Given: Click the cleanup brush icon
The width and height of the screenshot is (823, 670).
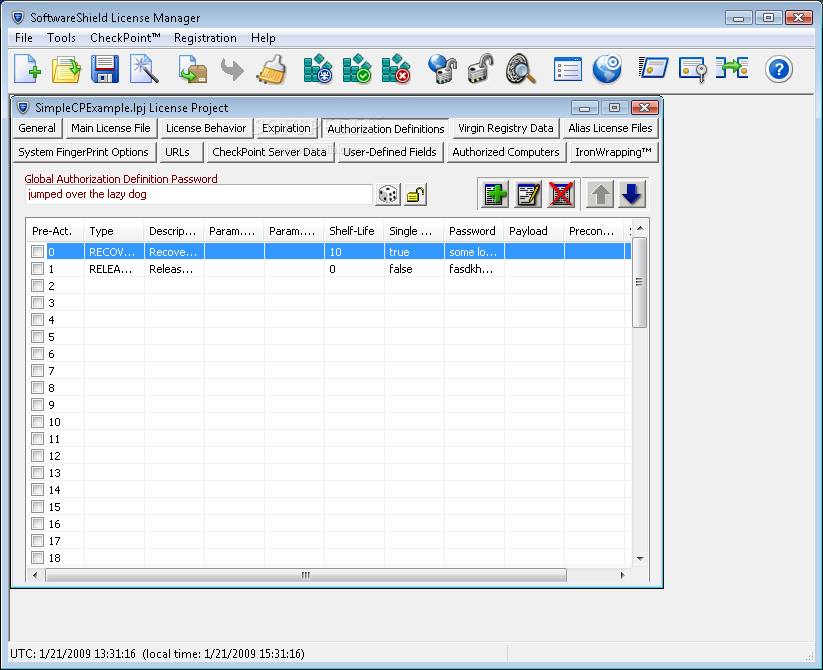Looking at the screenshot, I should pyautogui.click(x=271, y=69).
